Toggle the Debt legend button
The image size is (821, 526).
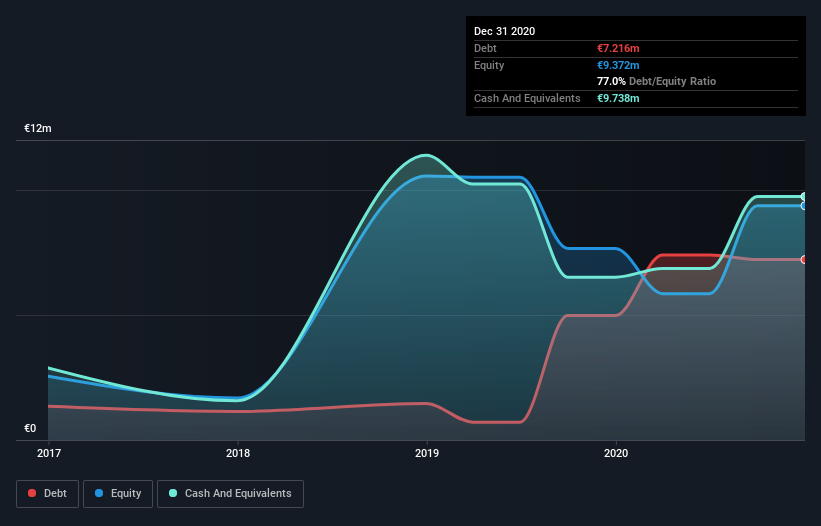[x=47, y=494]
